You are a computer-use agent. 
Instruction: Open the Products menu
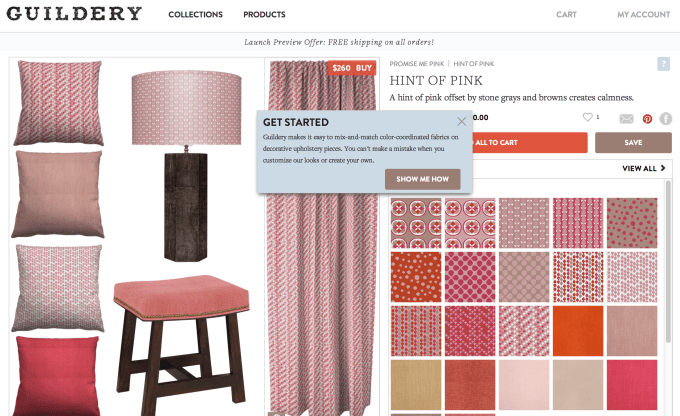point(264,14)
